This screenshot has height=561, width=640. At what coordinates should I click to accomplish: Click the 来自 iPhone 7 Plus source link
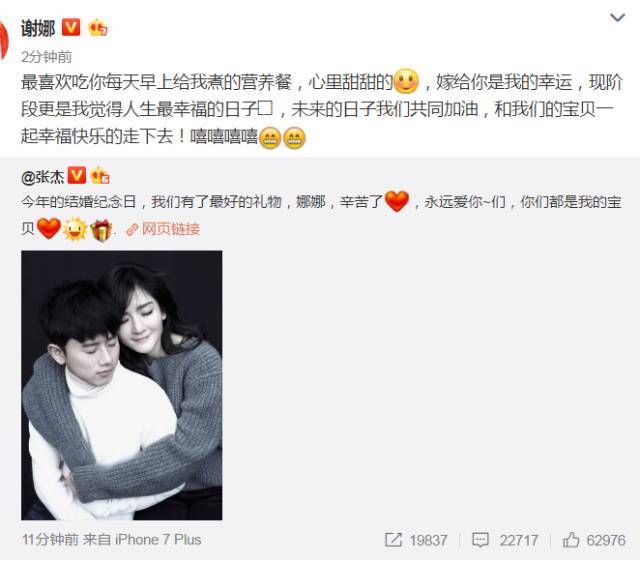pos(142,540)
